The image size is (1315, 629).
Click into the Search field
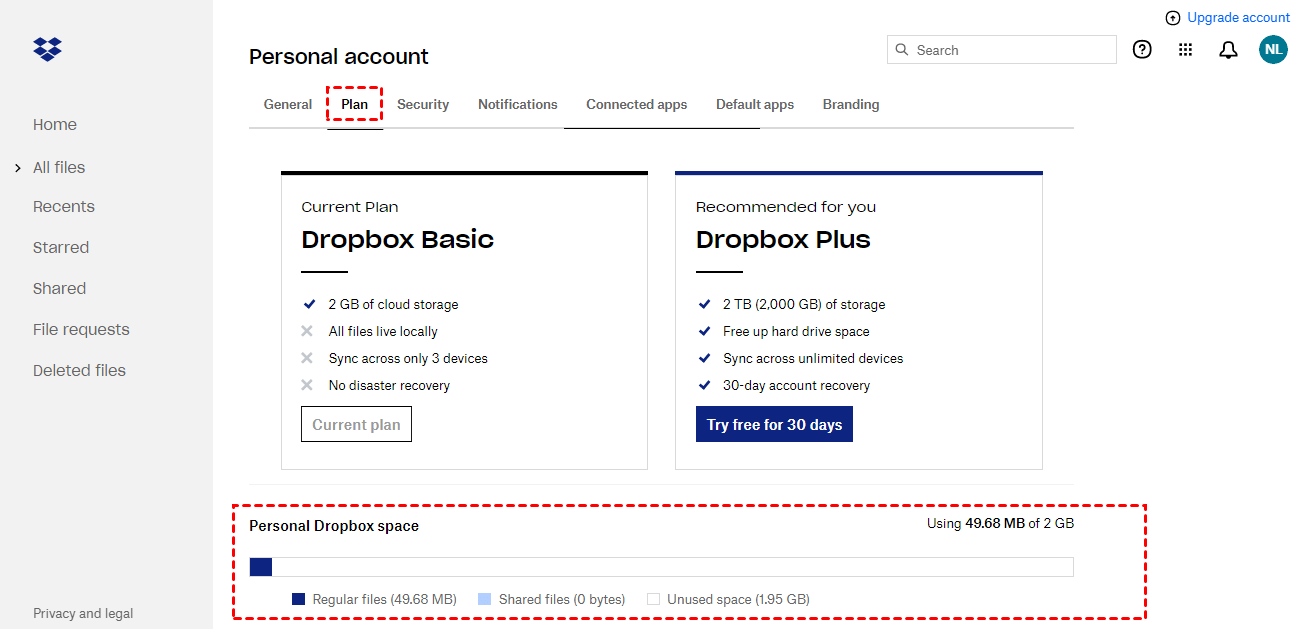click(x=1002, y=50)
